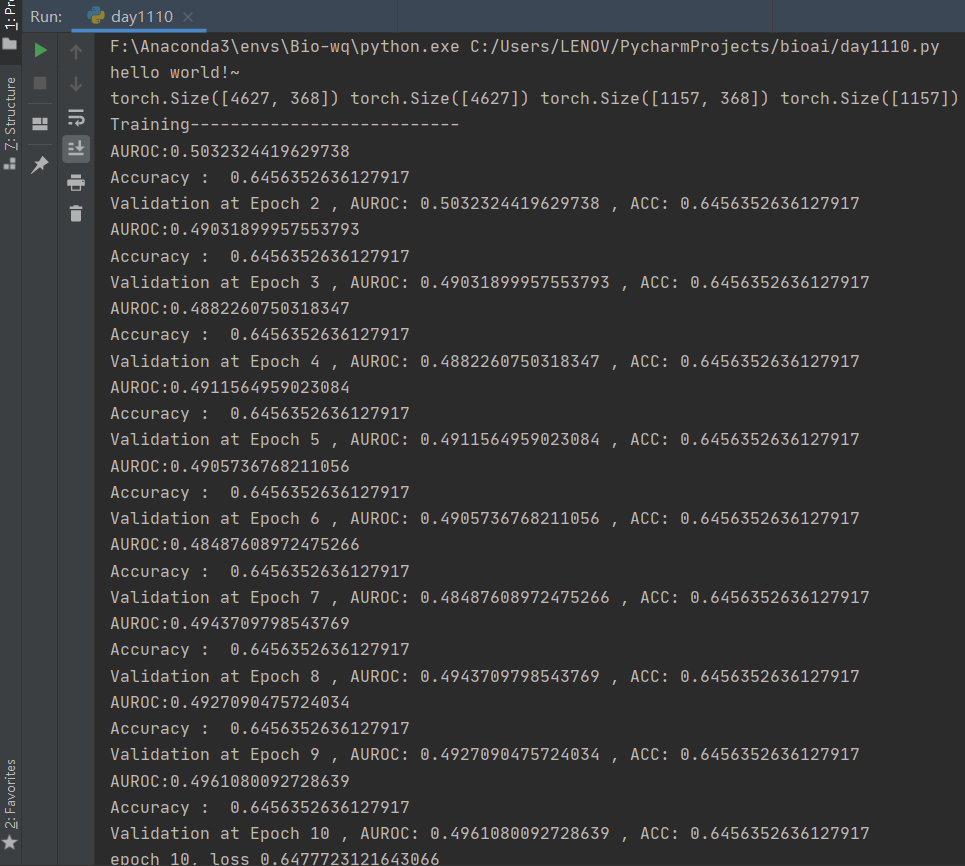Click the torch.Size shapes output line

coord(534,98)
